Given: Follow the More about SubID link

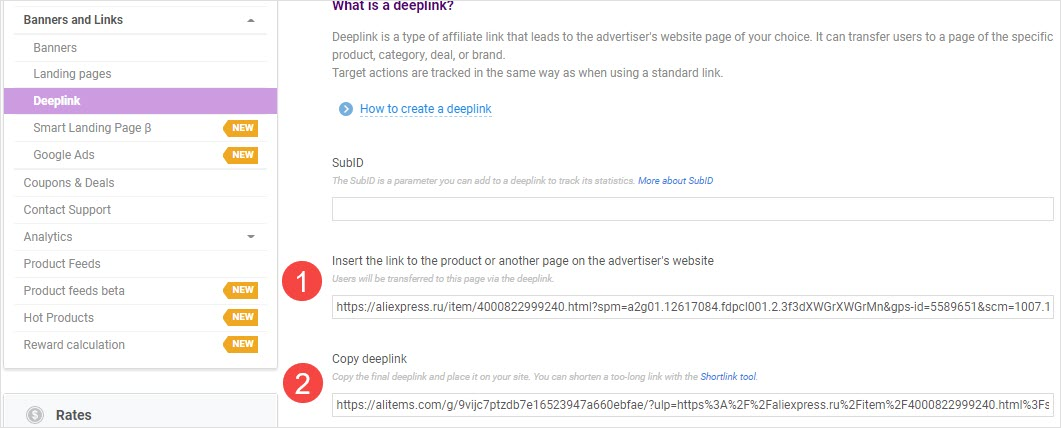Looking at the screenshot, I should click(x=676, y=181).
